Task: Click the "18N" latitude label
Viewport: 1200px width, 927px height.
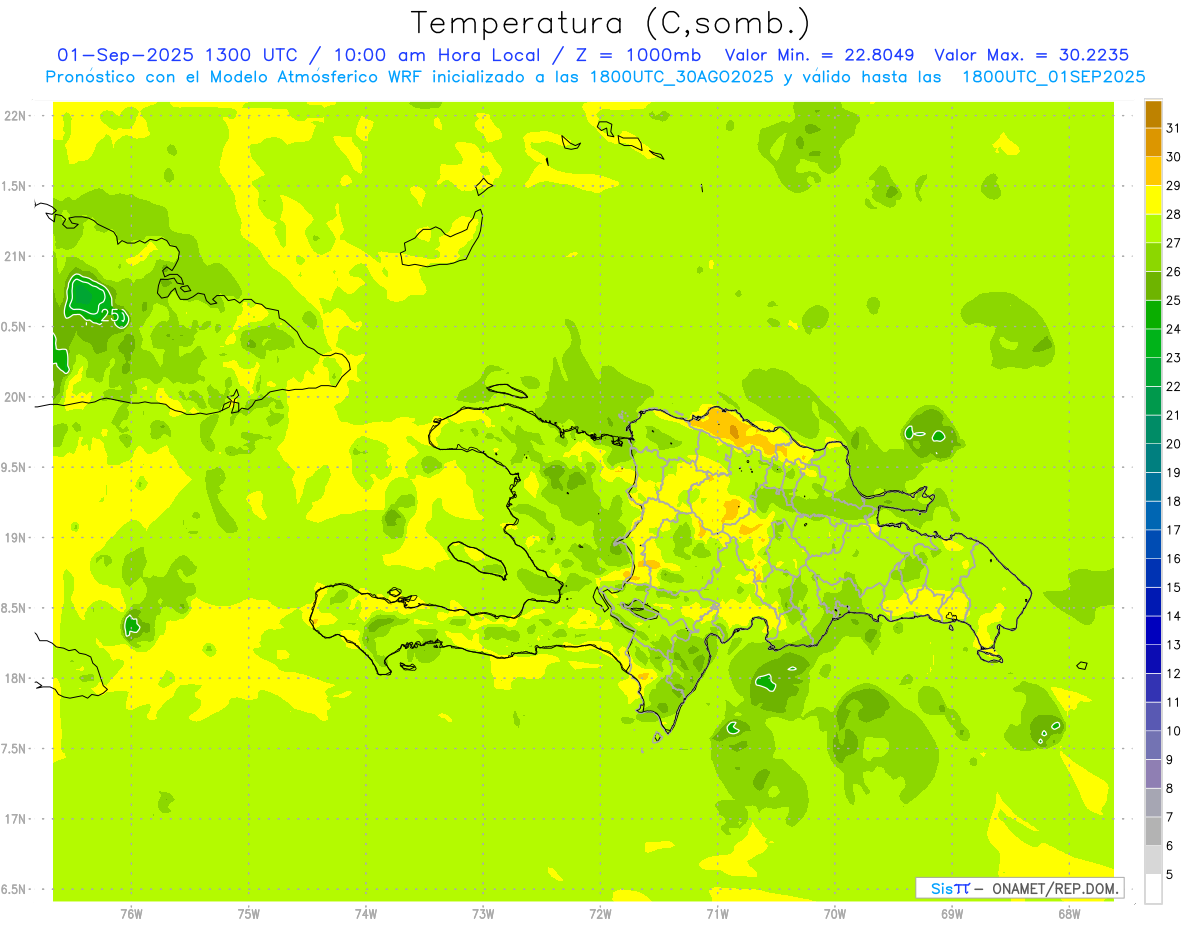Action: (14, 678)
